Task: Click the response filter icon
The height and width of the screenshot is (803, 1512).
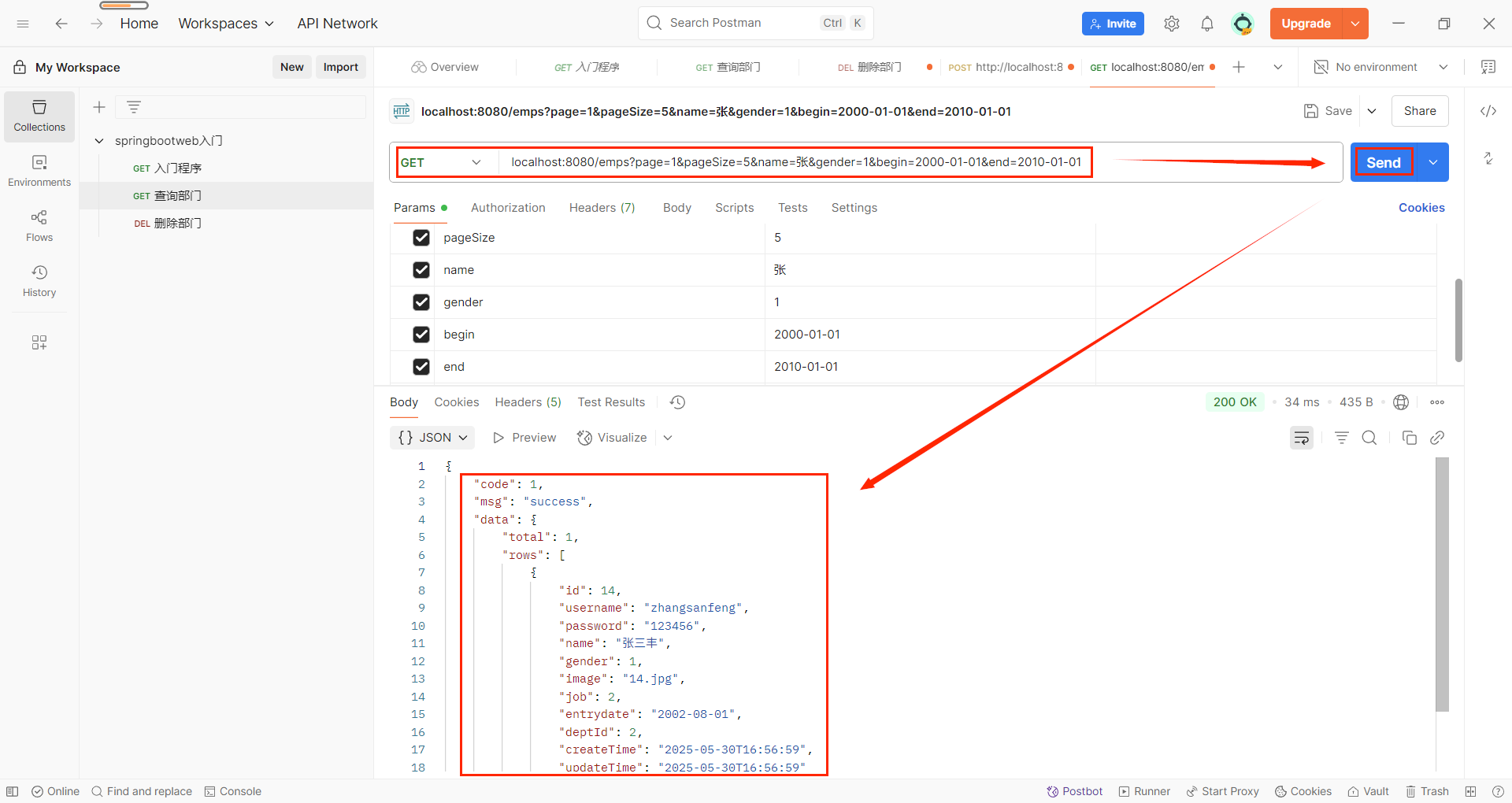Action: click(x=1342, y=438)
